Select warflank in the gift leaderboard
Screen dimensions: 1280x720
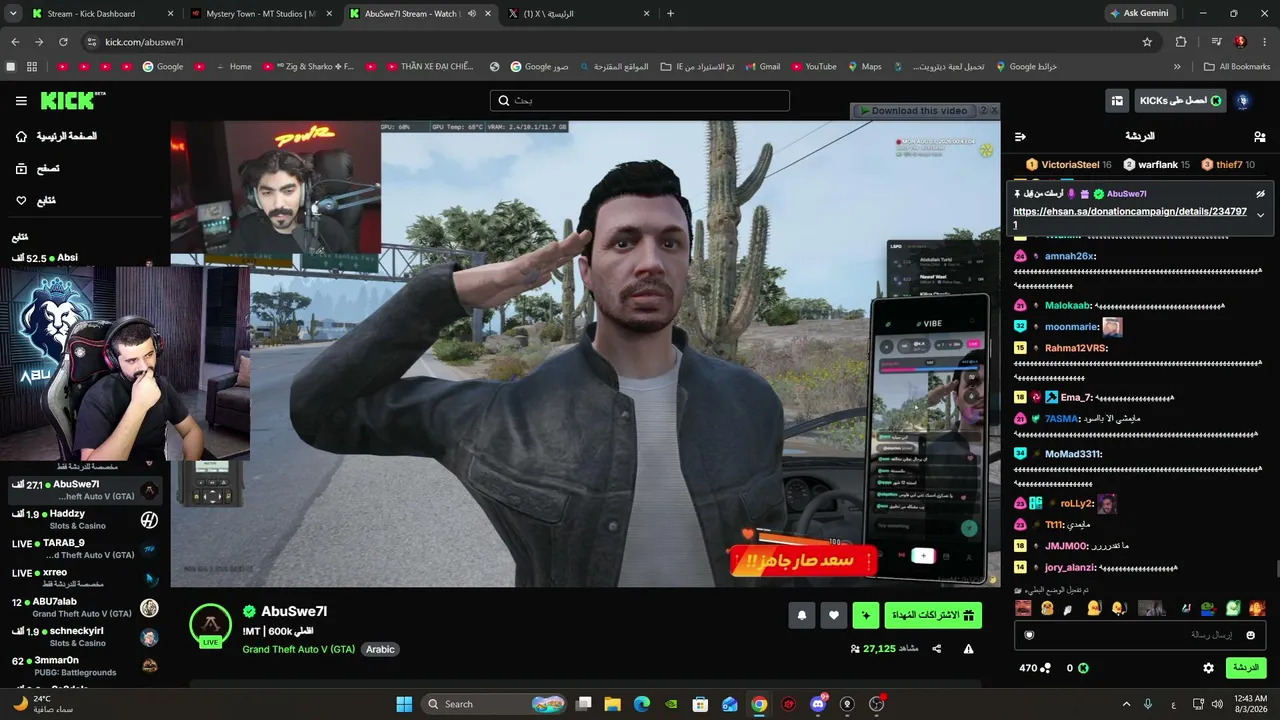[1156, 165]
